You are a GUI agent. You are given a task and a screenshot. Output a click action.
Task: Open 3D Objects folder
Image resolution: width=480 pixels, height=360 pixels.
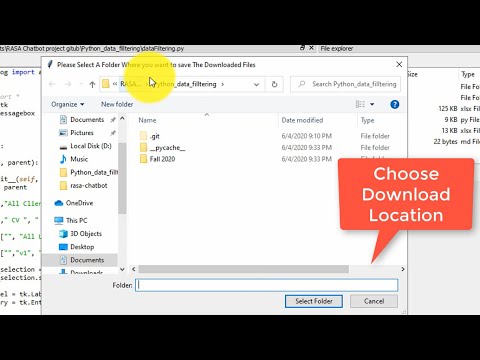(x=86, y=234)
